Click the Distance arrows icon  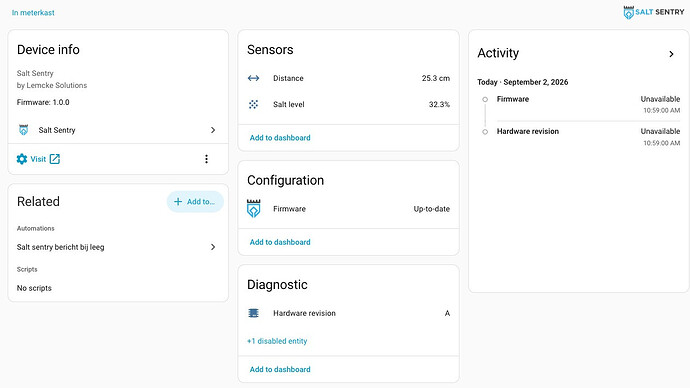coord(253,78)
